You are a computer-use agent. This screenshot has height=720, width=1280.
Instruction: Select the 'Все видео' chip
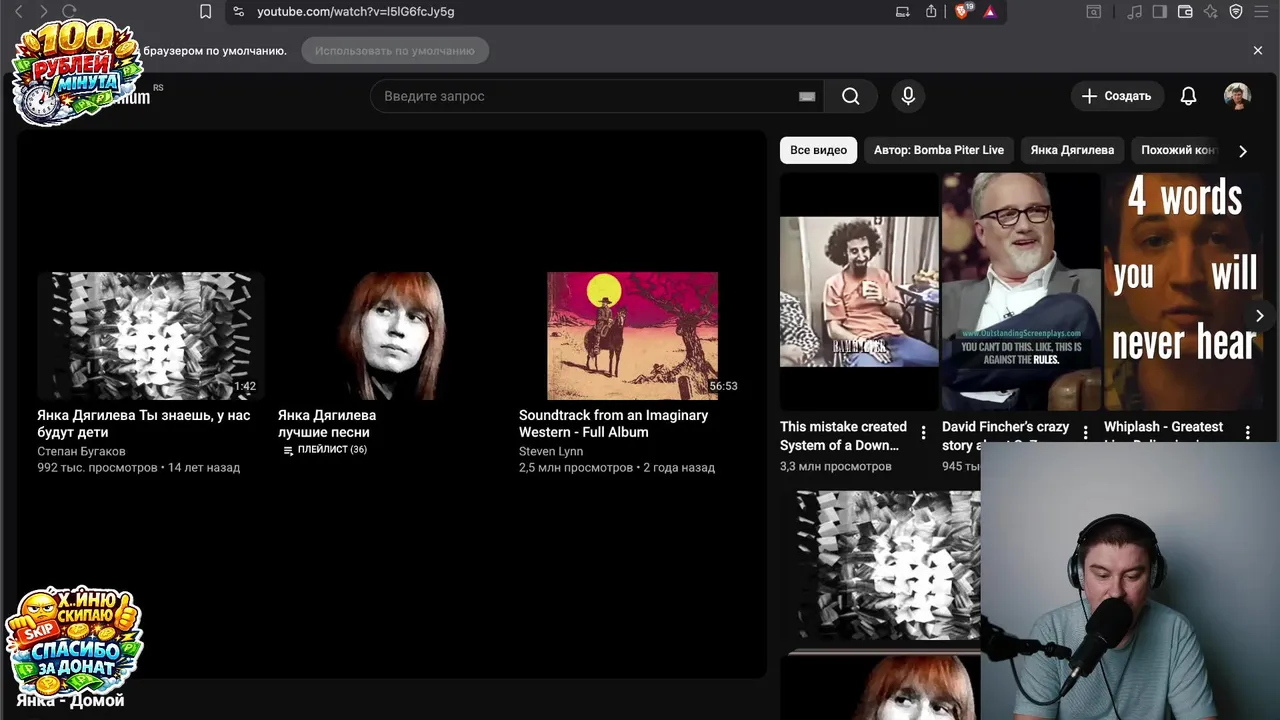818,150
